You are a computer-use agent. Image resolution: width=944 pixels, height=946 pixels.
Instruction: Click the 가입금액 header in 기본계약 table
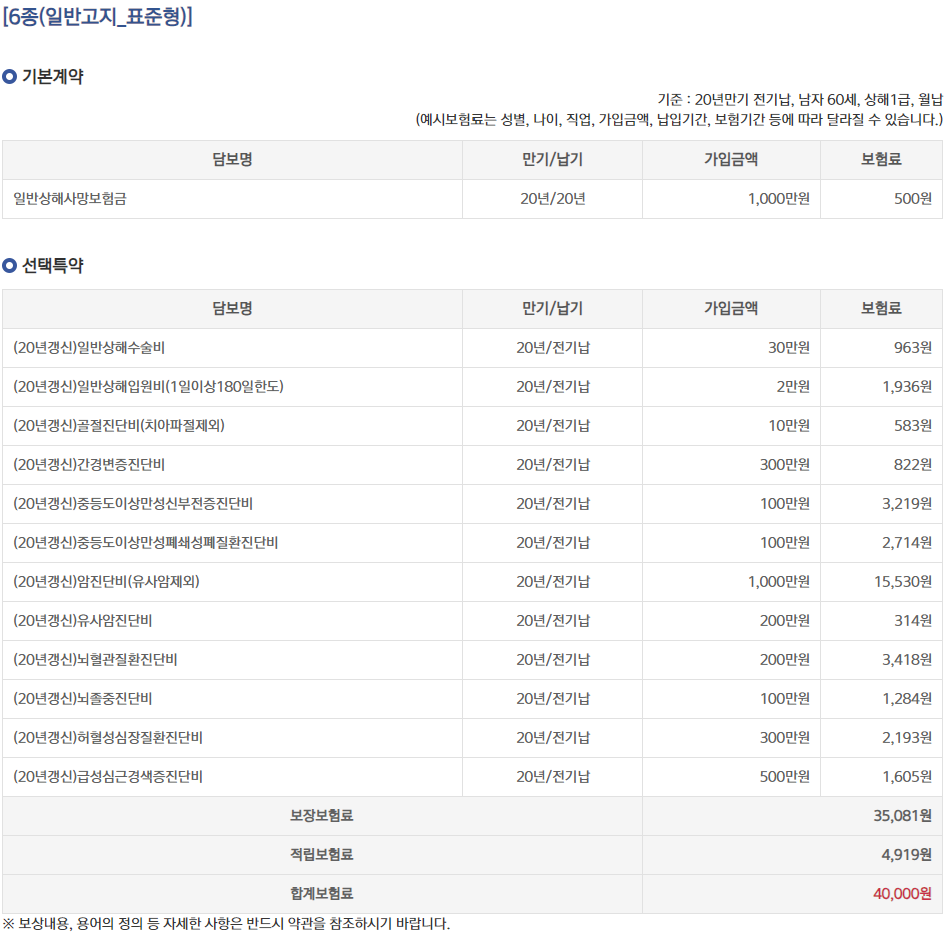[x=730, y=159]
